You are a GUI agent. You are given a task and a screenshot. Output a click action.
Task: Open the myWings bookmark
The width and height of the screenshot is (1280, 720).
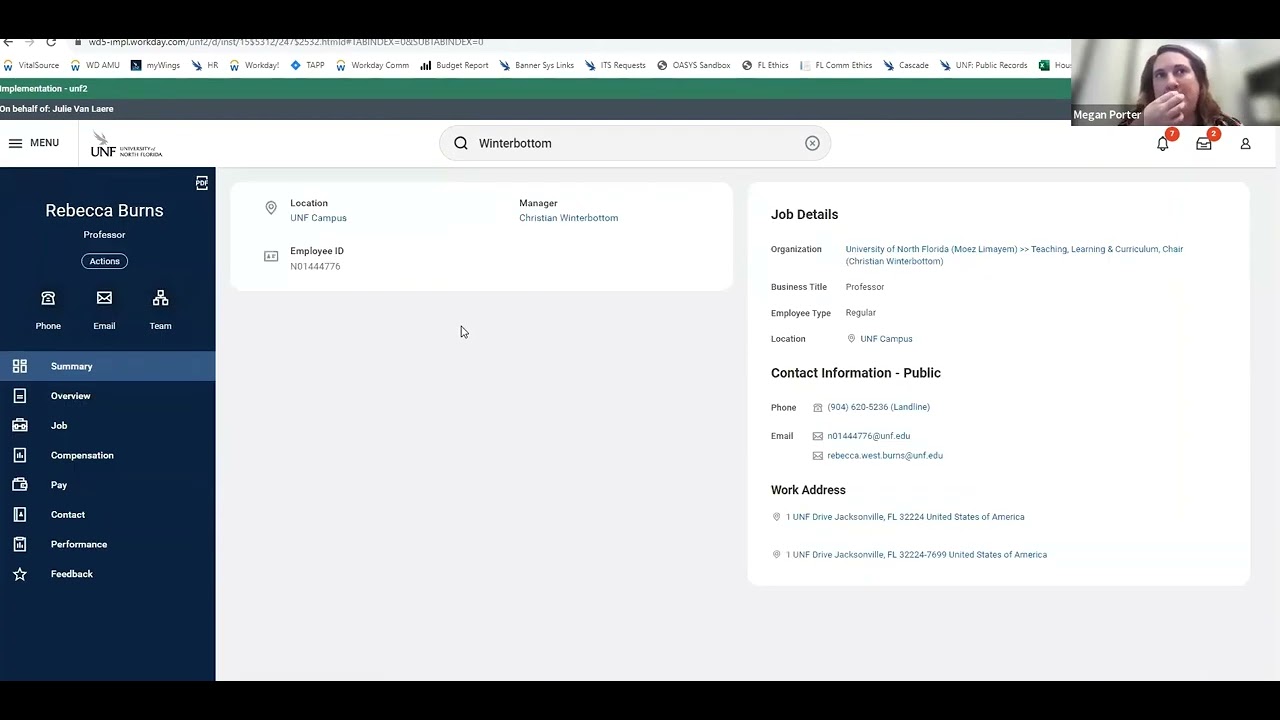[x=155, y=65]
